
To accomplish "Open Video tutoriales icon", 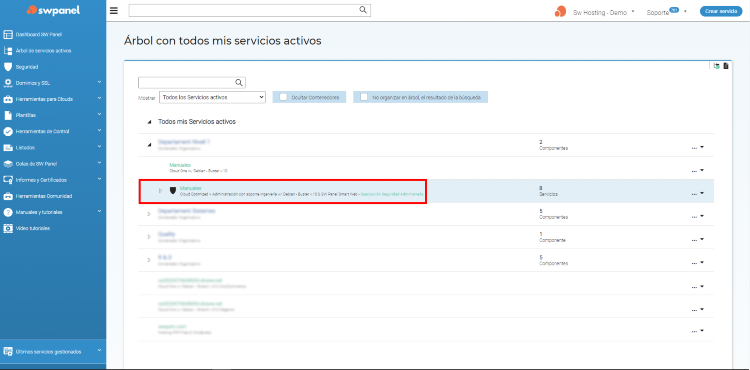I will tap(8, 229).
